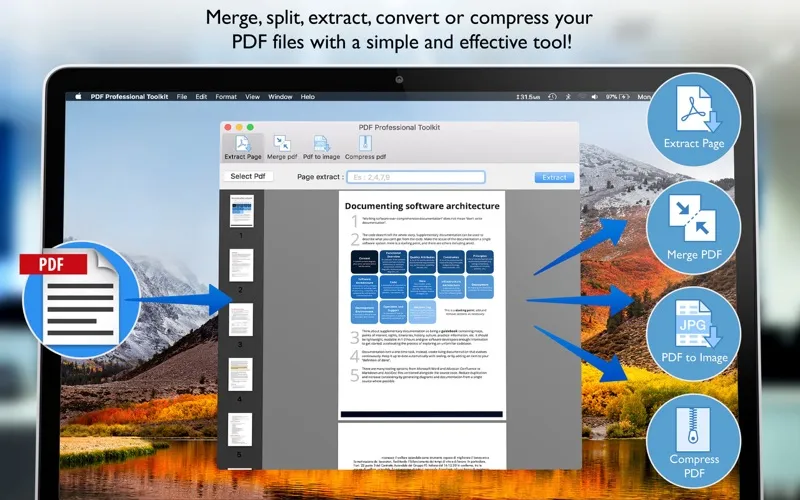Choose the Compress pdf tool
The width and height of the screenshot is (800, 500).
point(365,148)
